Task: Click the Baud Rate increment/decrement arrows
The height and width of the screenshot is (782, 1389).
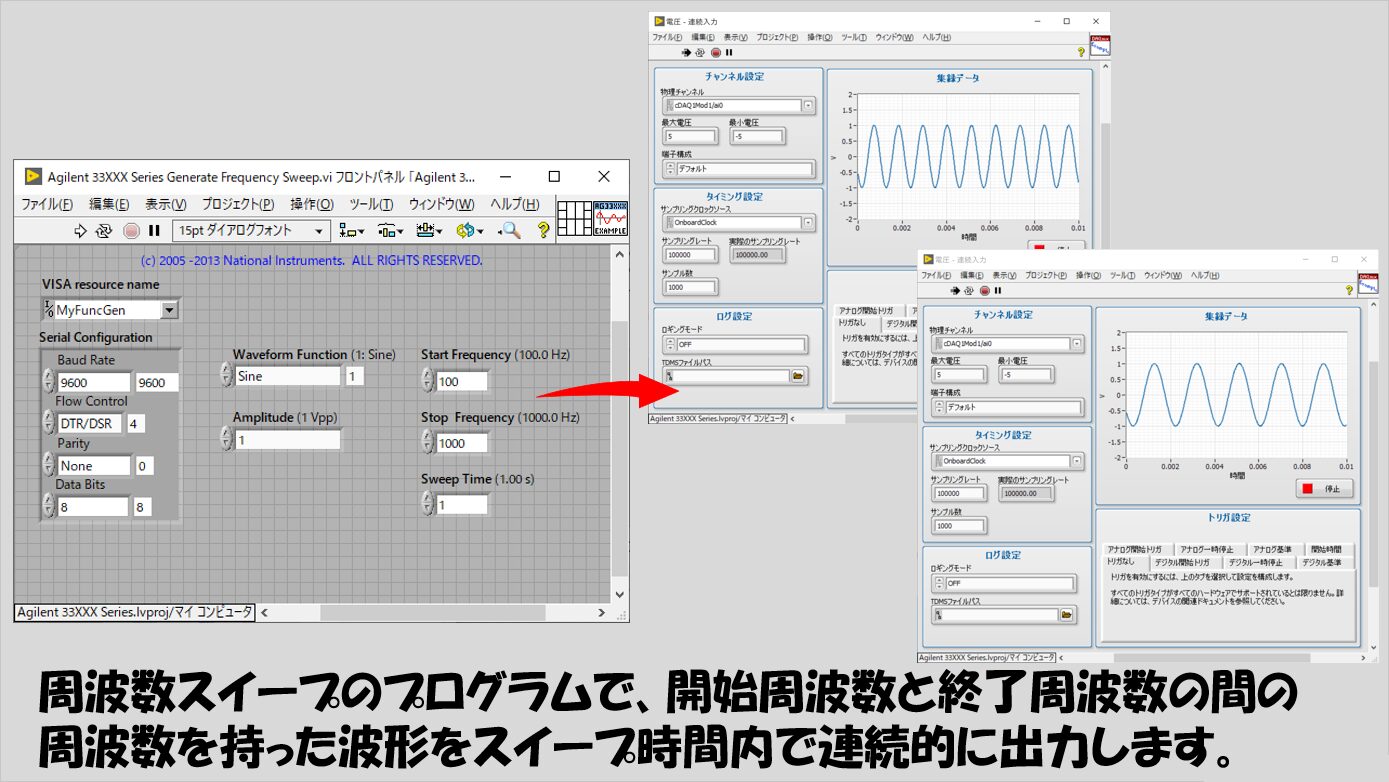Action: coord(48,381)
